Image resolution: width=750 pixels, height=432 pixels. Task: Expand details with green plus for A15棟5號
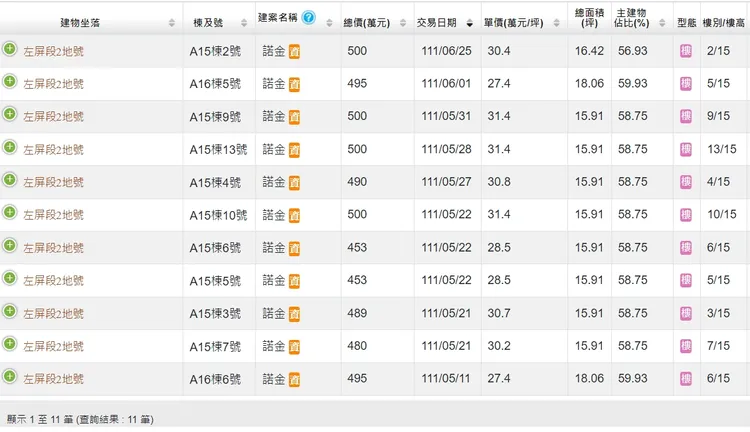click(10, 278)
